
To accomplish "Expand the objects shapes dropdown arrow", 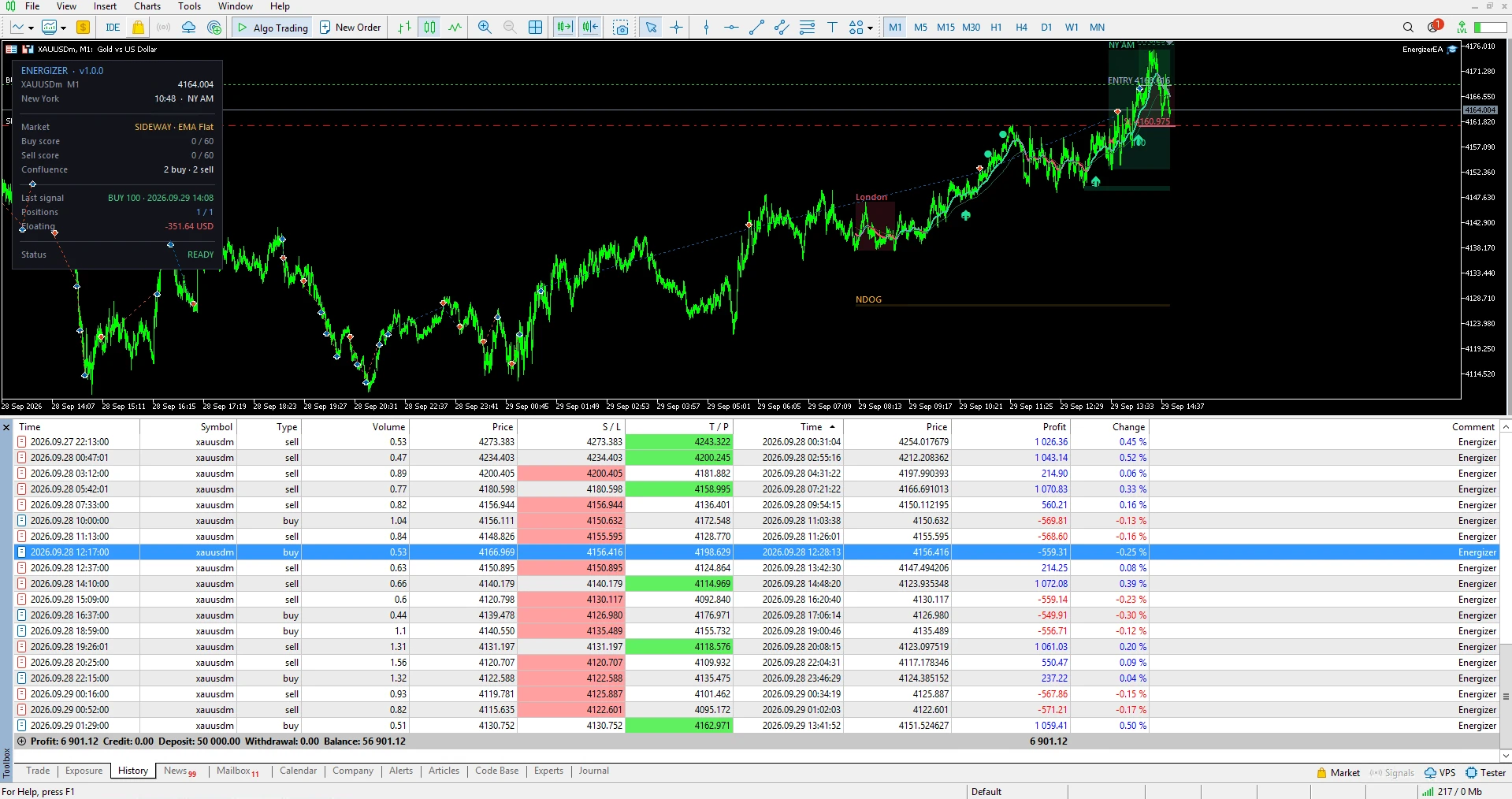I will [x=870, y=28].
